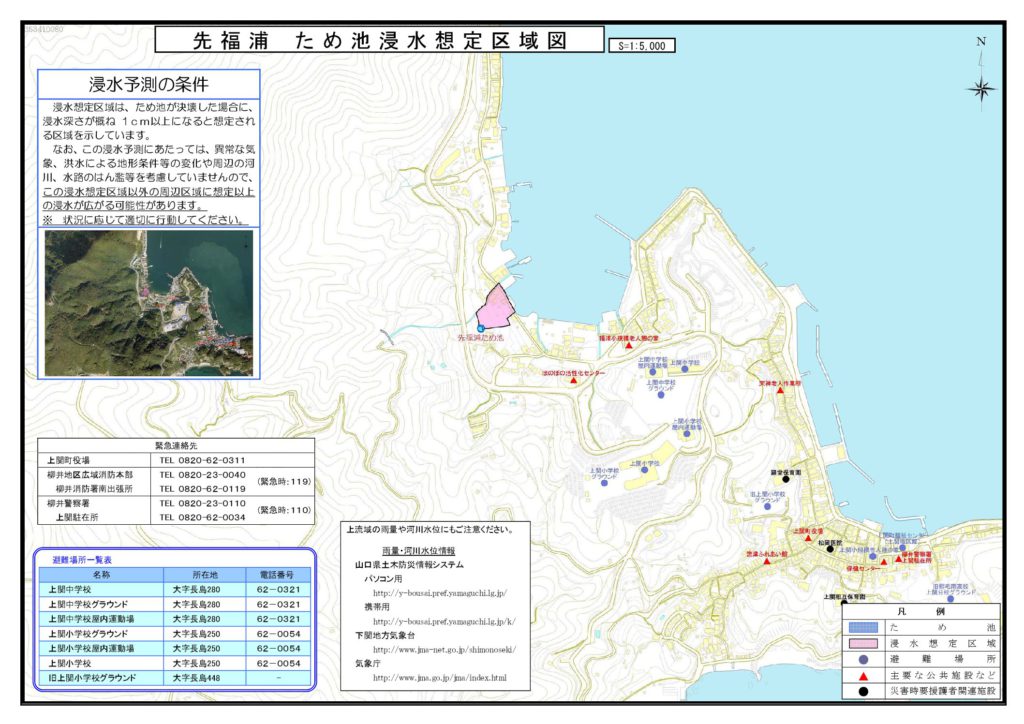Image resolution: width=1024 pixels, height=724 pixels.
Task: Click the 上関町役場 entry in emergency contacts
Action: (x=69, y=460)
